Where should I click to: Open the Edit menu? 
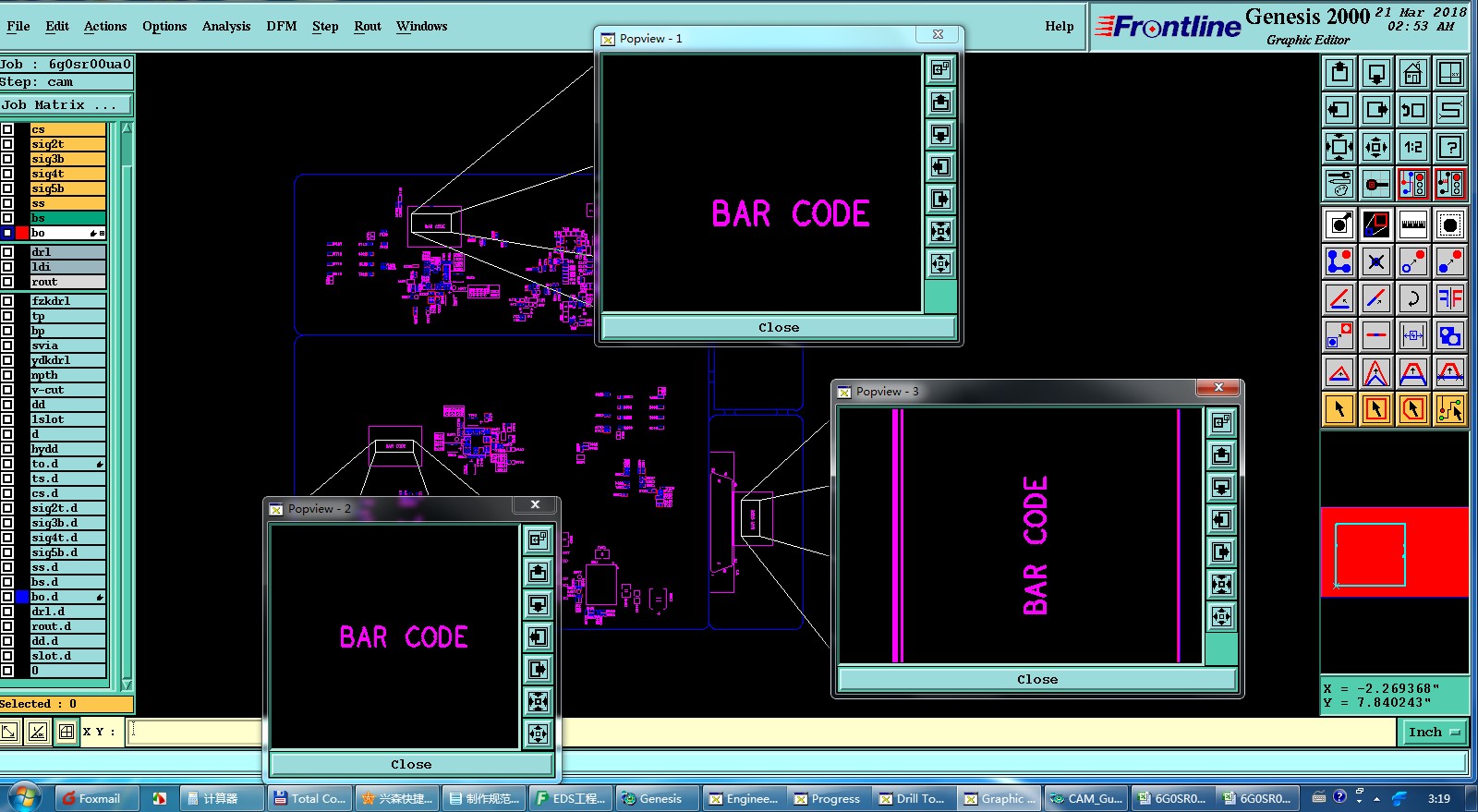coord(57,26)
